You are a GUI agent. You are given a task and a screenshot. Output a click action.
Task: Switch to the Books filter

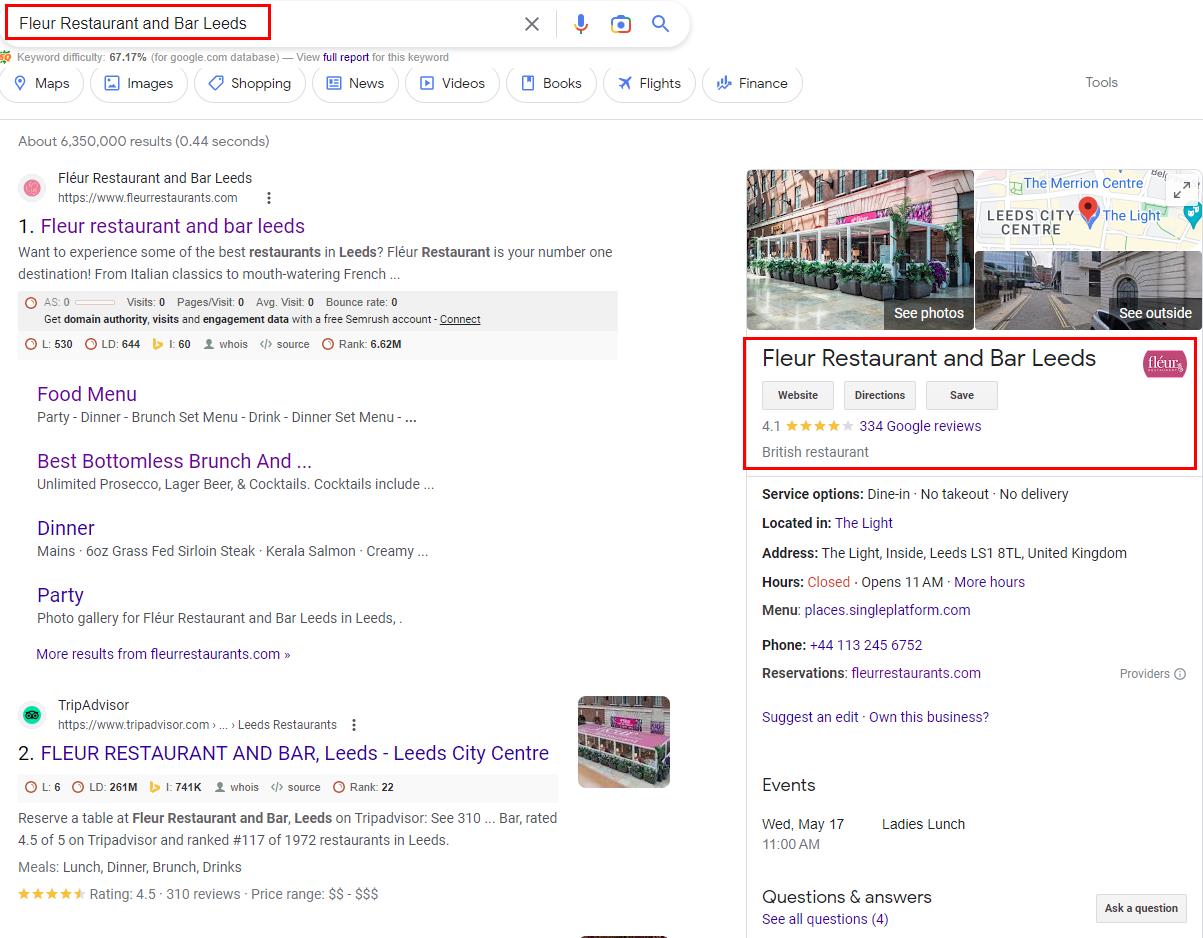551,83
